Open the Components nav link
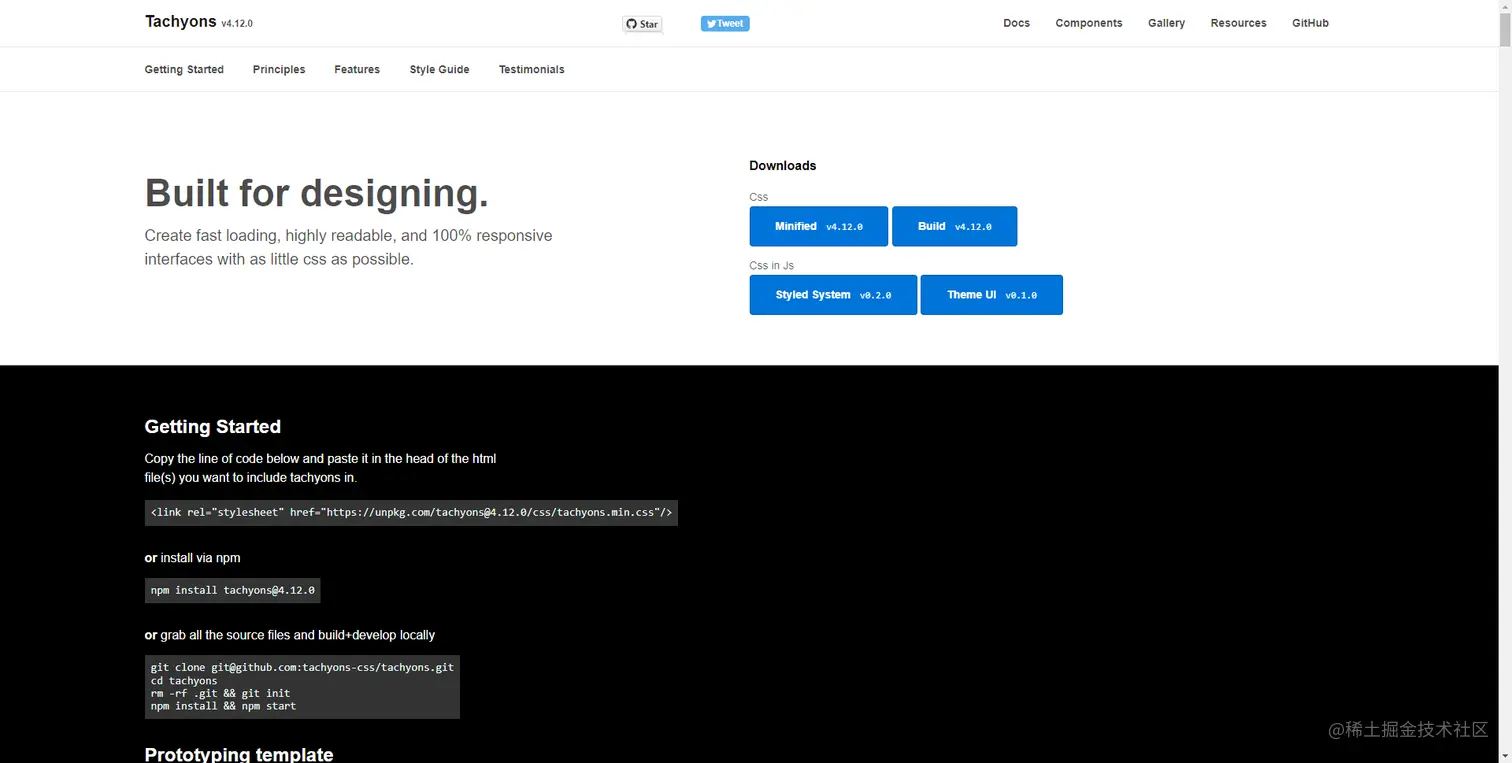This screenshot has height=763, width=1512. tap(1089, 23)
